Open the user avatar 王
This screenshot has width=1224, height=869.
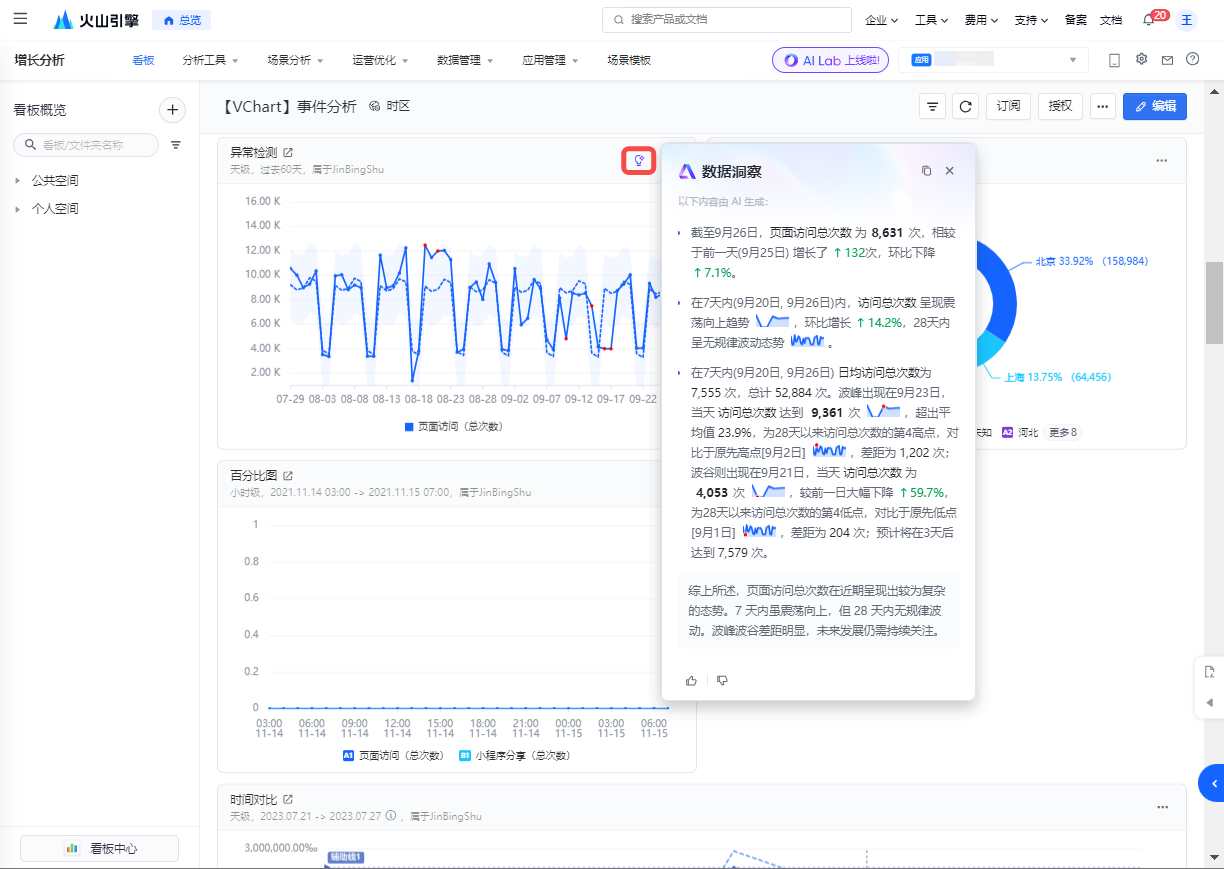coord(1186,20)
